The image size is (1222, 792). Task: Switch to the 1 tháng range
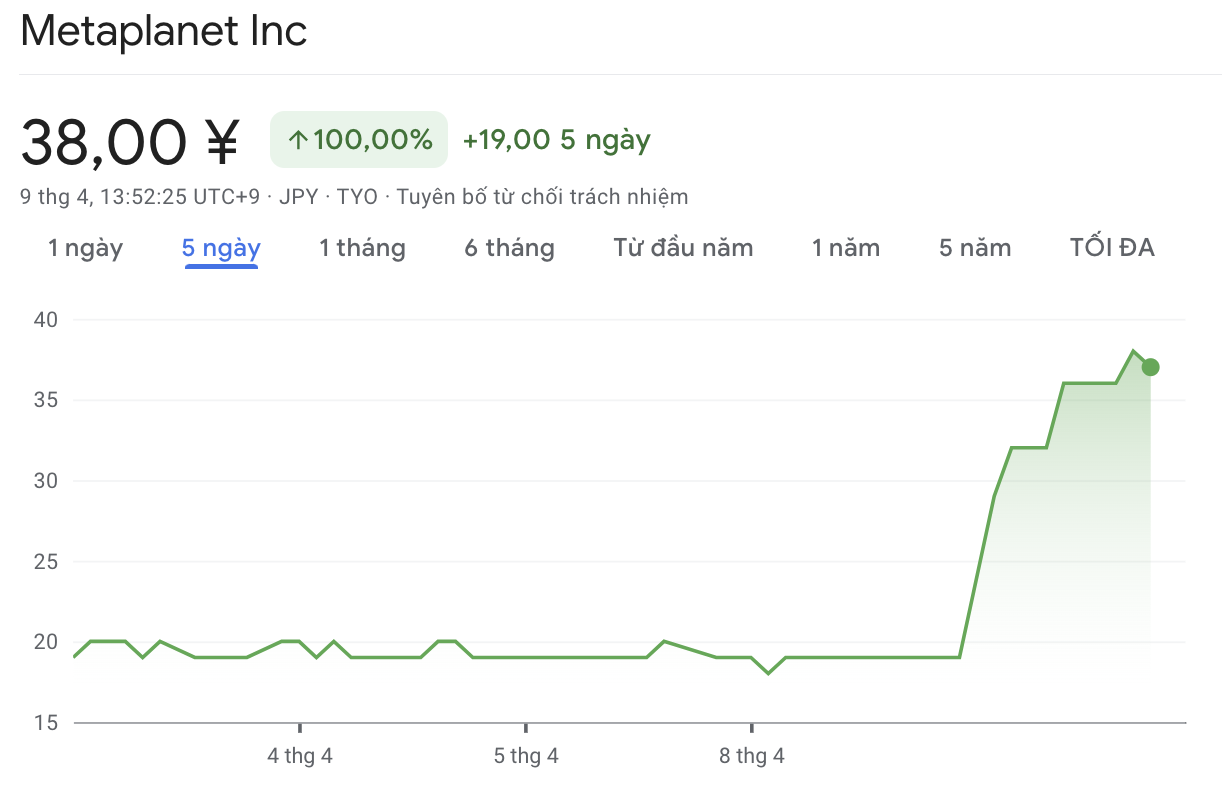tap(362, 248)
